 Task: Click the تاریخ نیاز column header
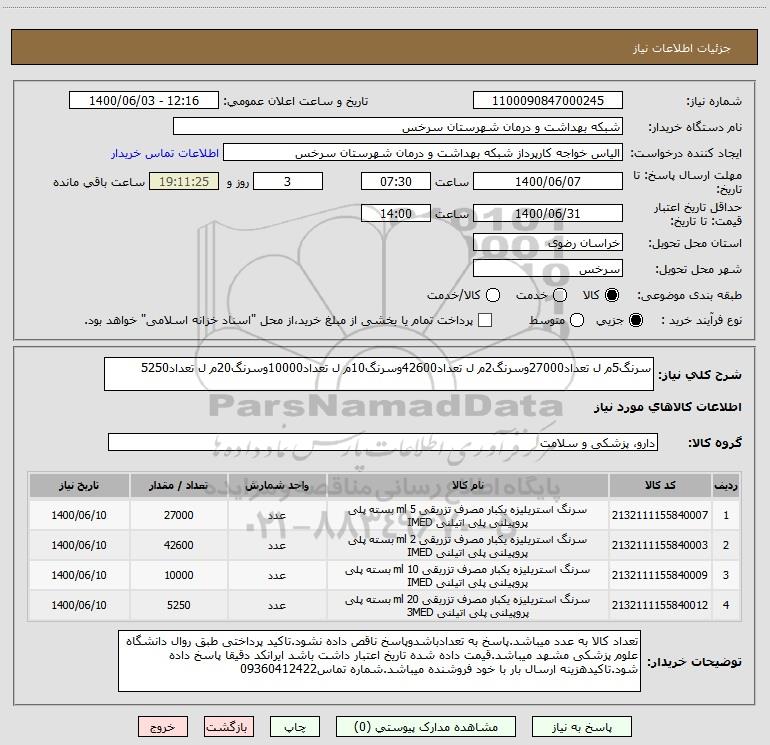coord(79,486)
